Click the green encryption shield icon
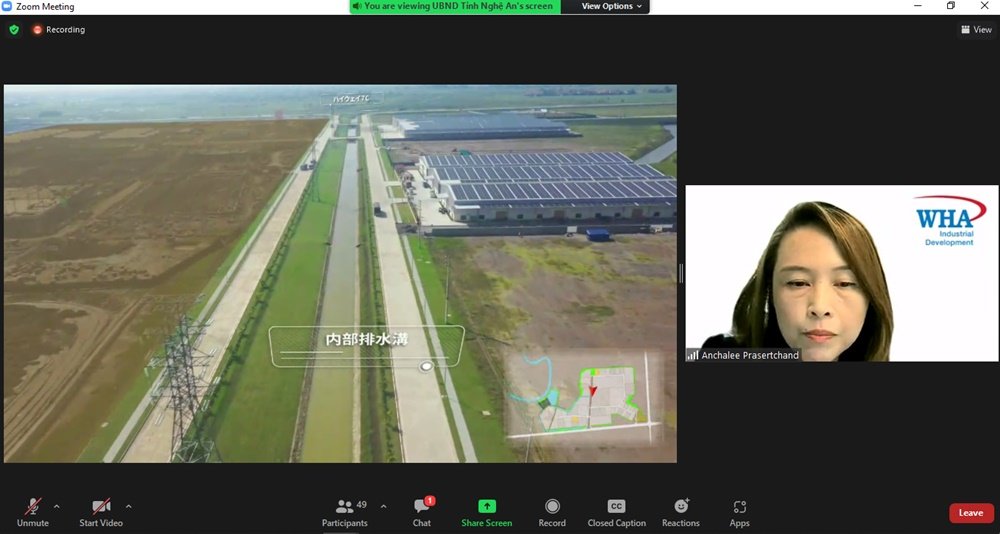The image size is (1000, 534). click(x=14, y=30)
